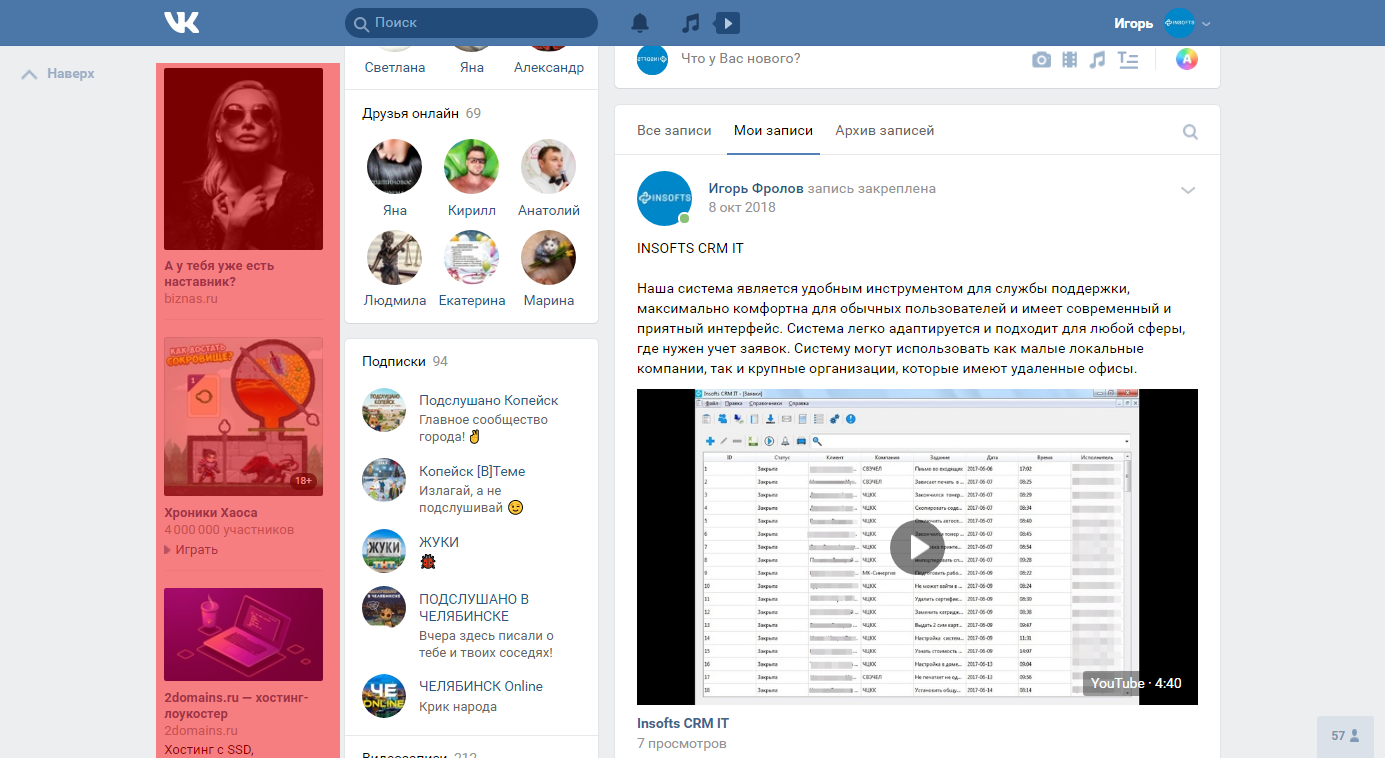This screenshot has height=758, width=1400.
Task: Open Анатолий's profile avatar
Action: click(548, 166)
